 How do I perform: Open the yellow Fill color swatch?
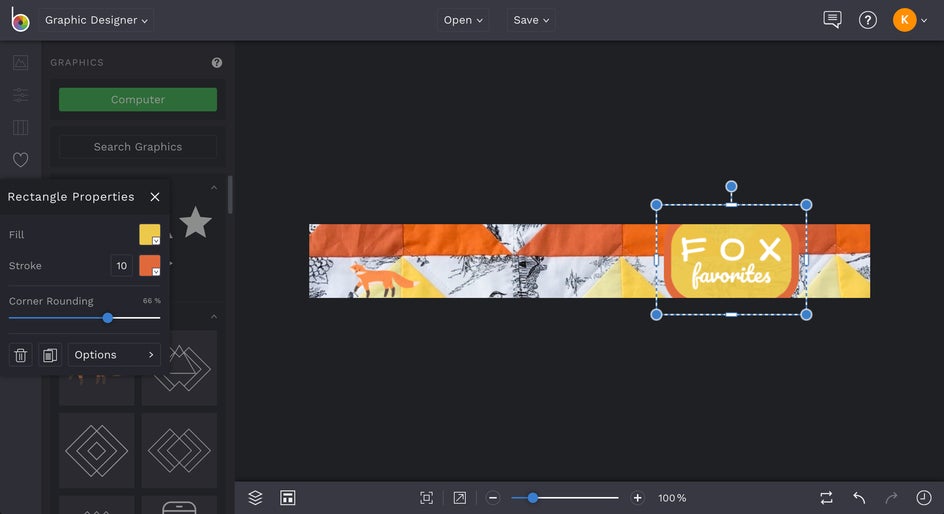tap(149, 234)
